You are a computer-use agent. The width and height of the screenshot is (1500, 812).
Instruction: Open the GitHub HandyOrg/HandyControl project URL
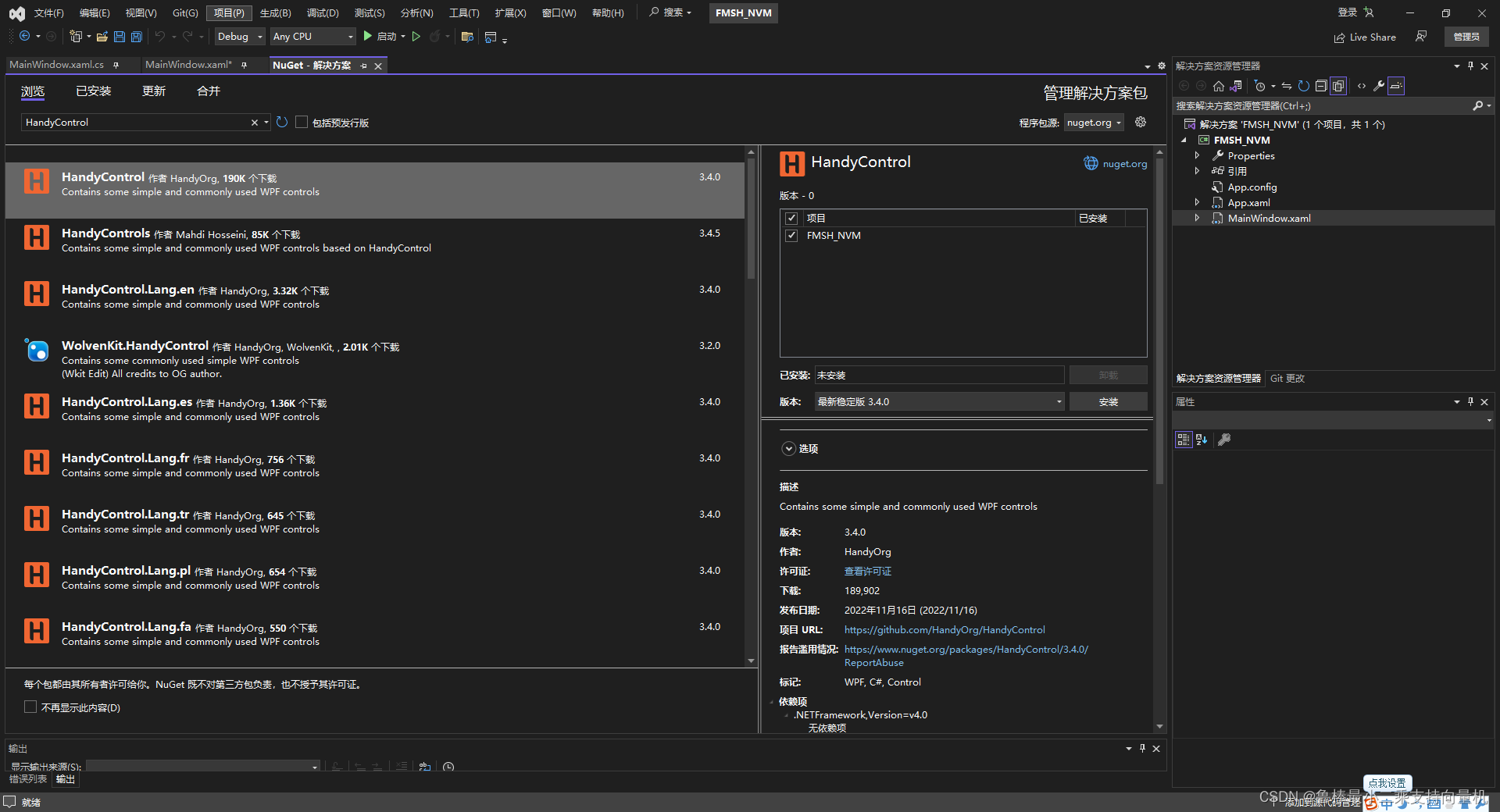pos(945,630)
